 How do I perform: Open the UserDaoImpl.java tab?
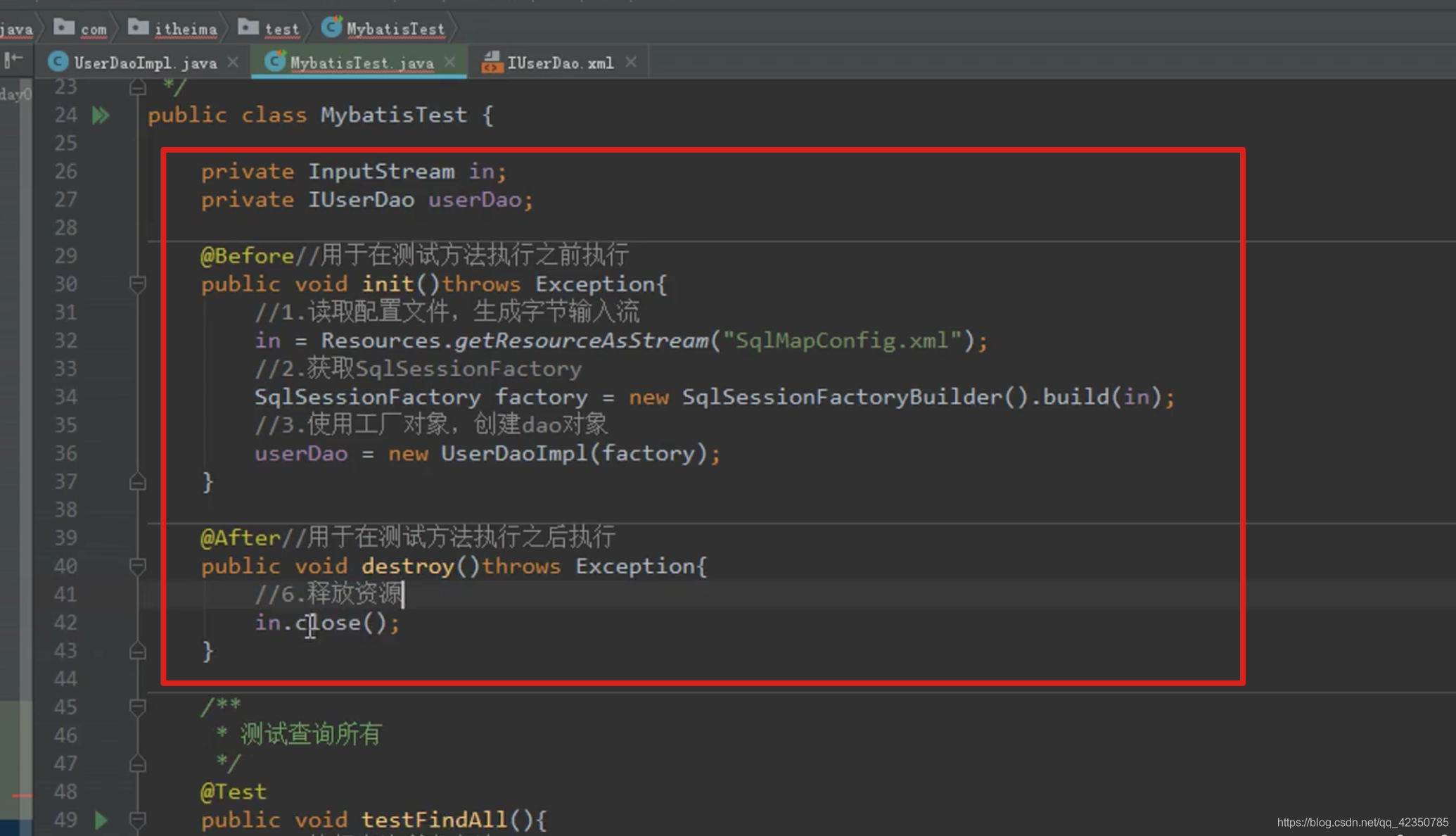click(x=144, y=63)
